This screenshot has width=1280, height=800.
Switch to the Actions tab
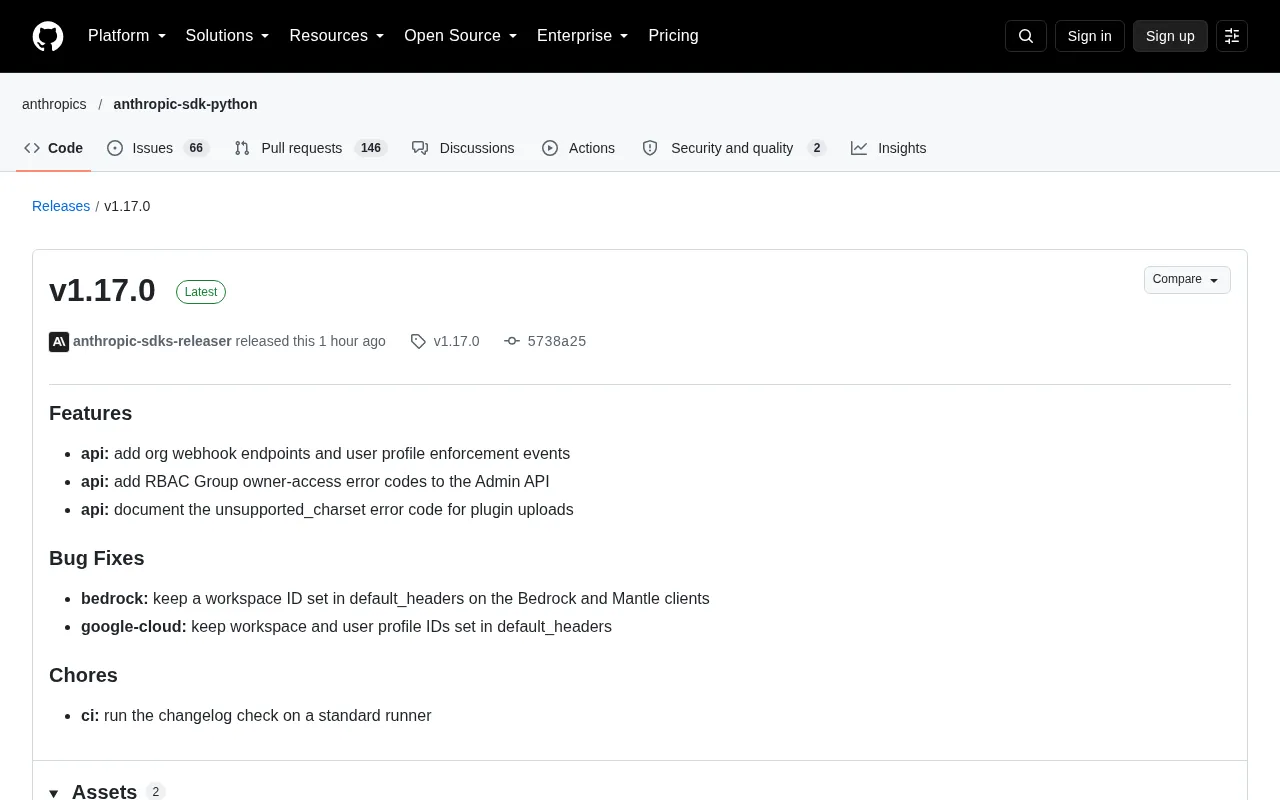[x=579, y=148]
